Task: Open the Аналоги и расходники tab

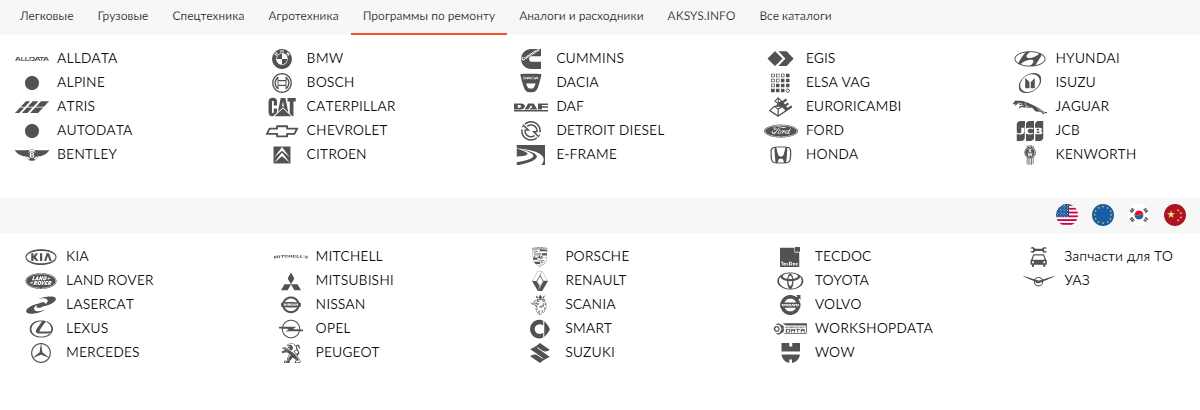Action: pyautogui.click(x=581, y=17)
